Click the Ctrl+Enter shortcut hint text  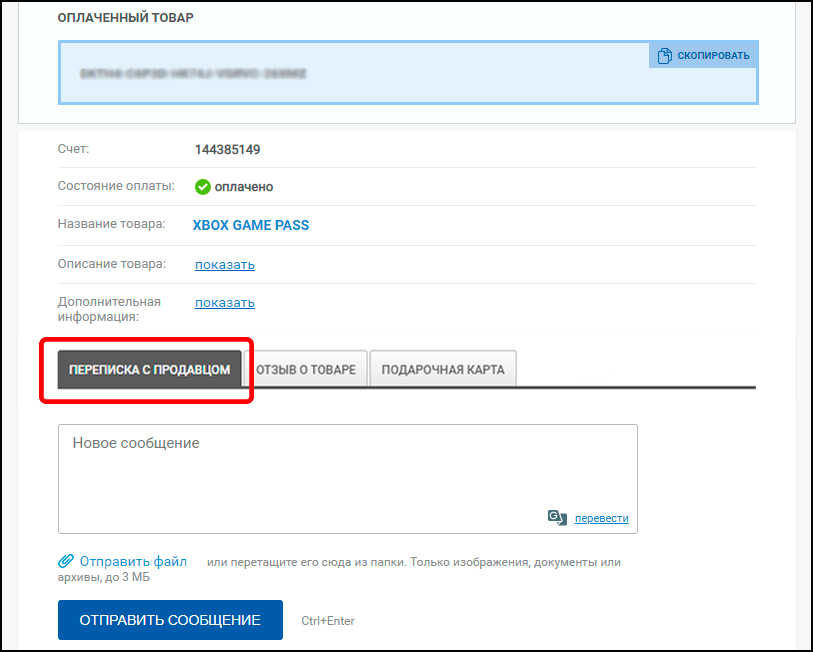328,621
